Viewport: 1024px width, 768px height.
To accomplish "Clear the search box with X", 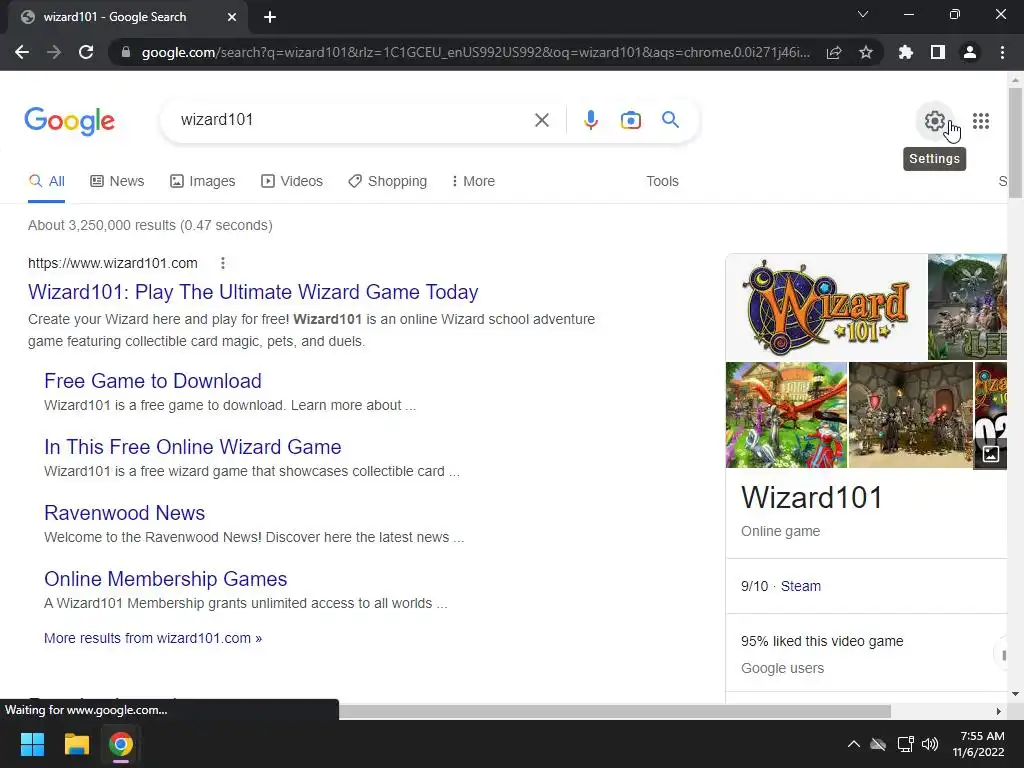I will click(541, 120).
